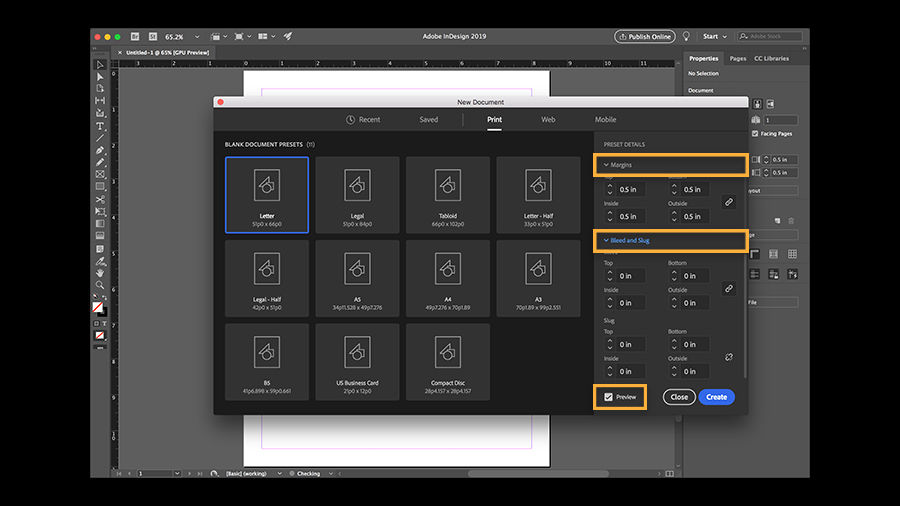Click the Publish Online button
This screenshot has height=506, width=900.
coord(645,36)
